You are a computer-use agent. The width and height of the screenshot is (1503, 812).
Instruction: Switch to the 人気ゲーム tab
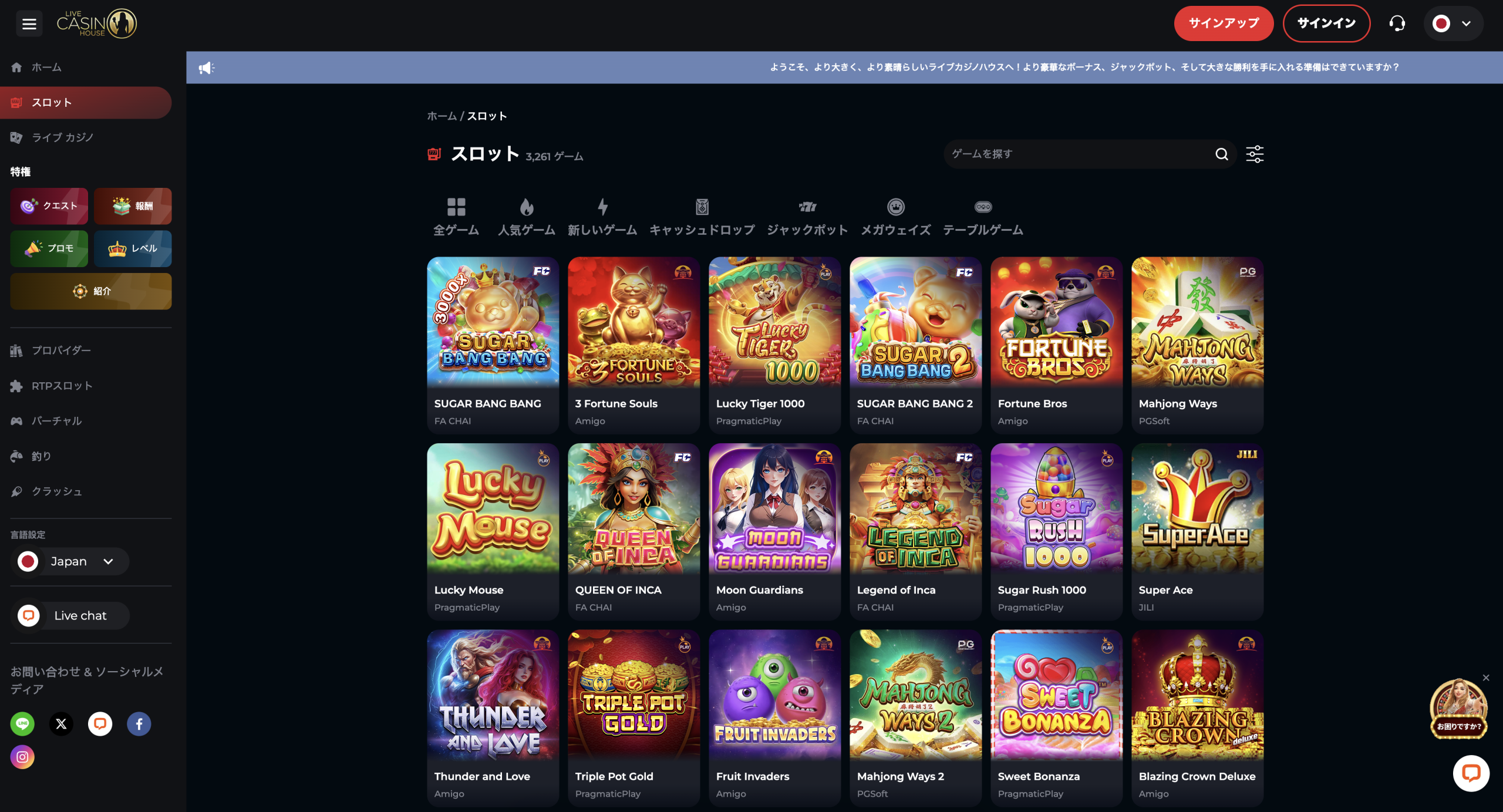pos(526,217)
